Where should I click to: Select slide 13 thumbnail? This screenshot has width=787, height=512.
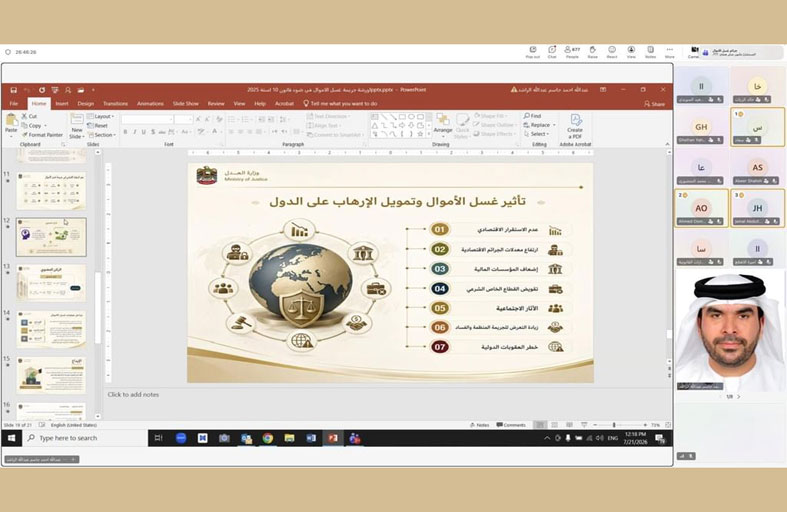coord(51,283)
